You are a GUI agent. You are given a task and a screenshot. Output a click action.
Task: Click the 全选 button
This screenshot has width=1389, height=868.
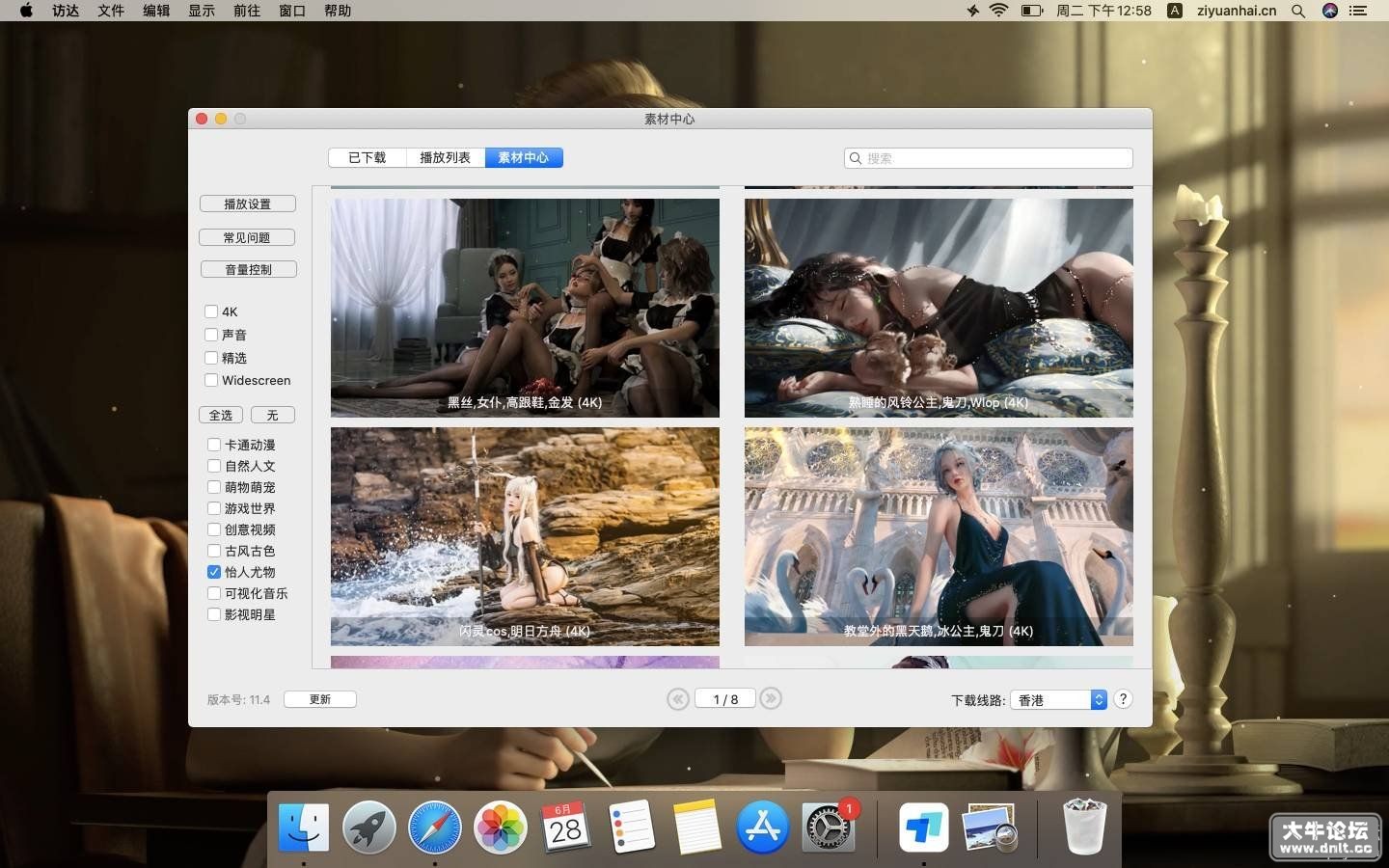point(221,415)
